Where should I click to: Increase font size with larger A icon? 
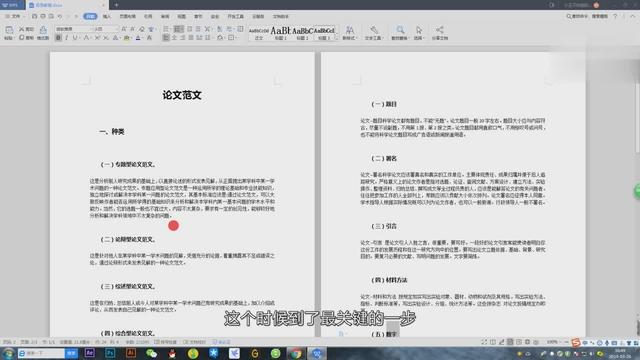[124, 29]
